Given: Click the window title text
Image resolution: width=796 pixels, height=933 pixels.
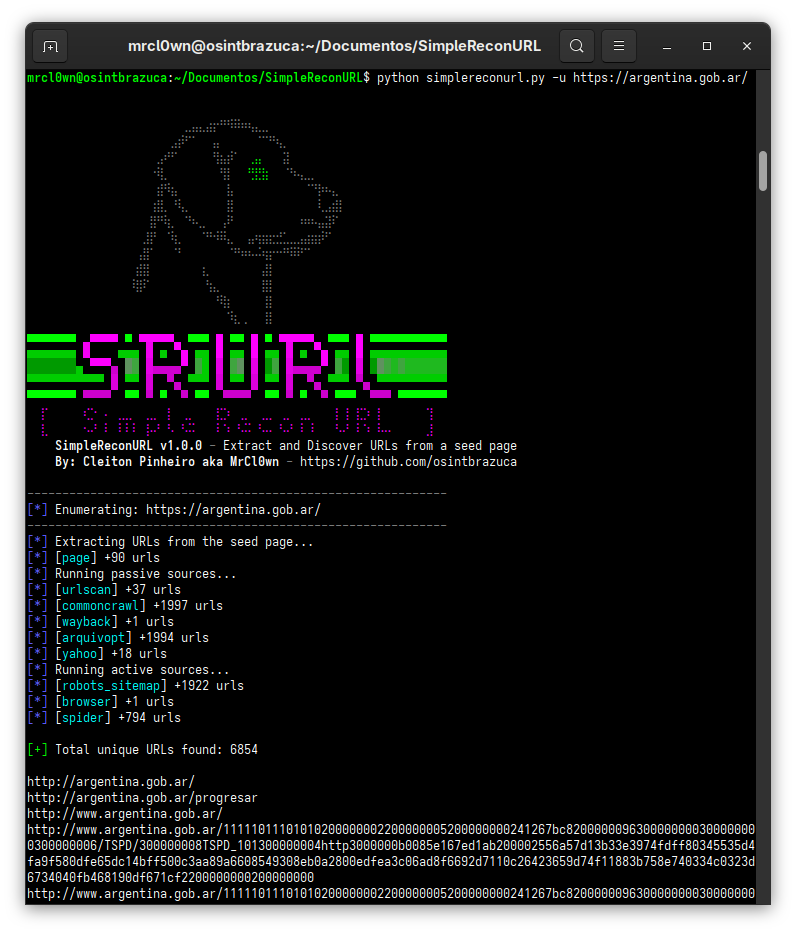Looking at the screenshot, I should point(334,46).
